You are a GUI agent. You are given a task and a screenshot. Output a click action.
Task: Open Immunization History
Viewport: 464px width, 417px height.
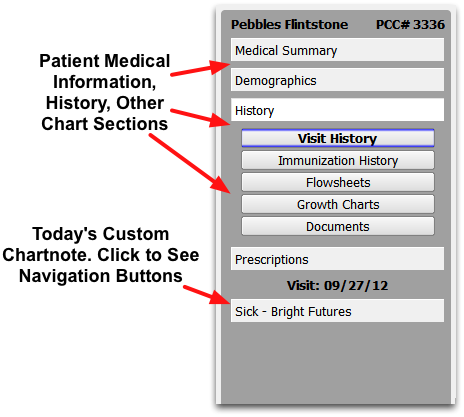click(338, 160)
